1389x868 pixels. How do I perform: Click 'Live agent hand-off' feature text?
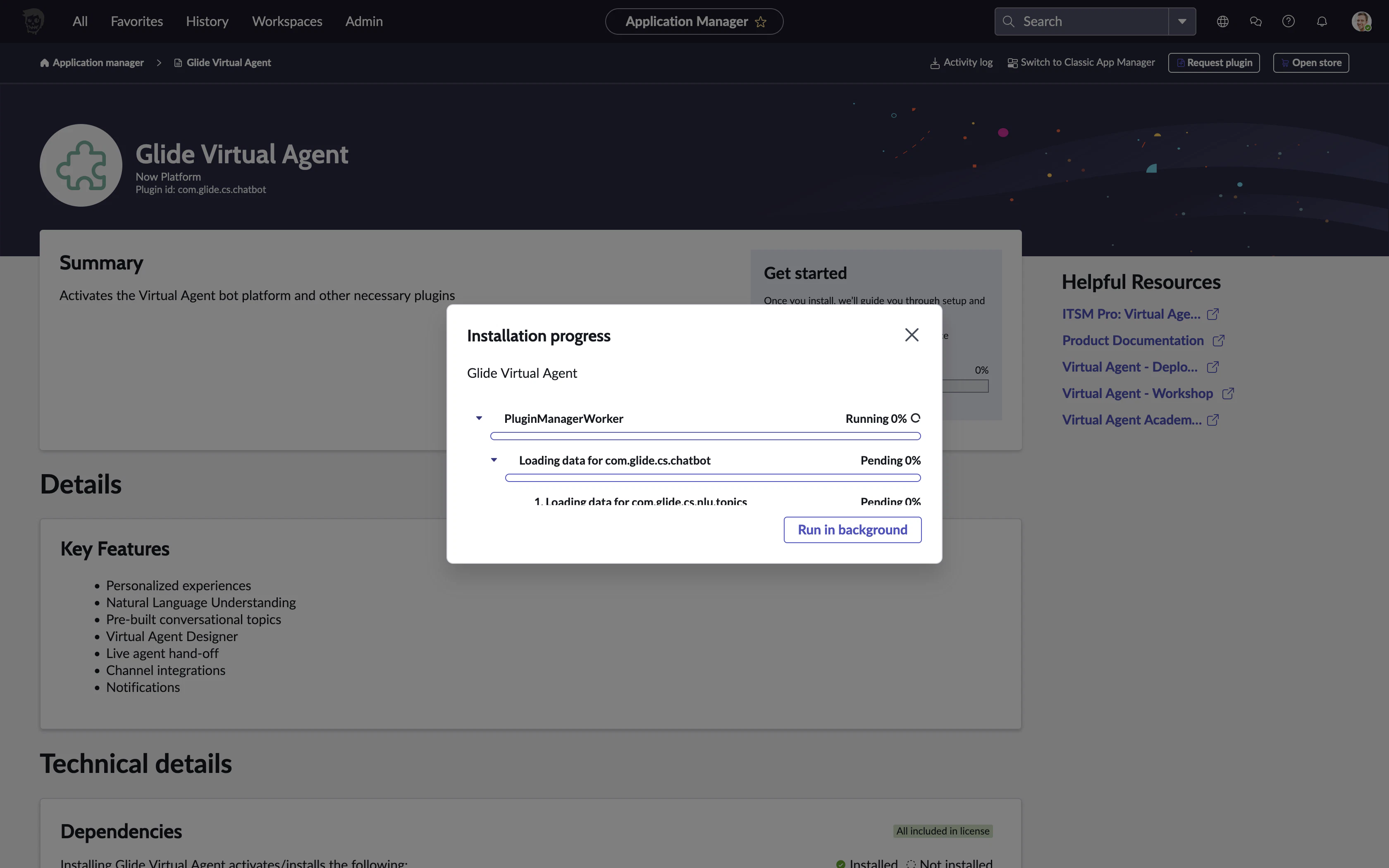(162, 653)
